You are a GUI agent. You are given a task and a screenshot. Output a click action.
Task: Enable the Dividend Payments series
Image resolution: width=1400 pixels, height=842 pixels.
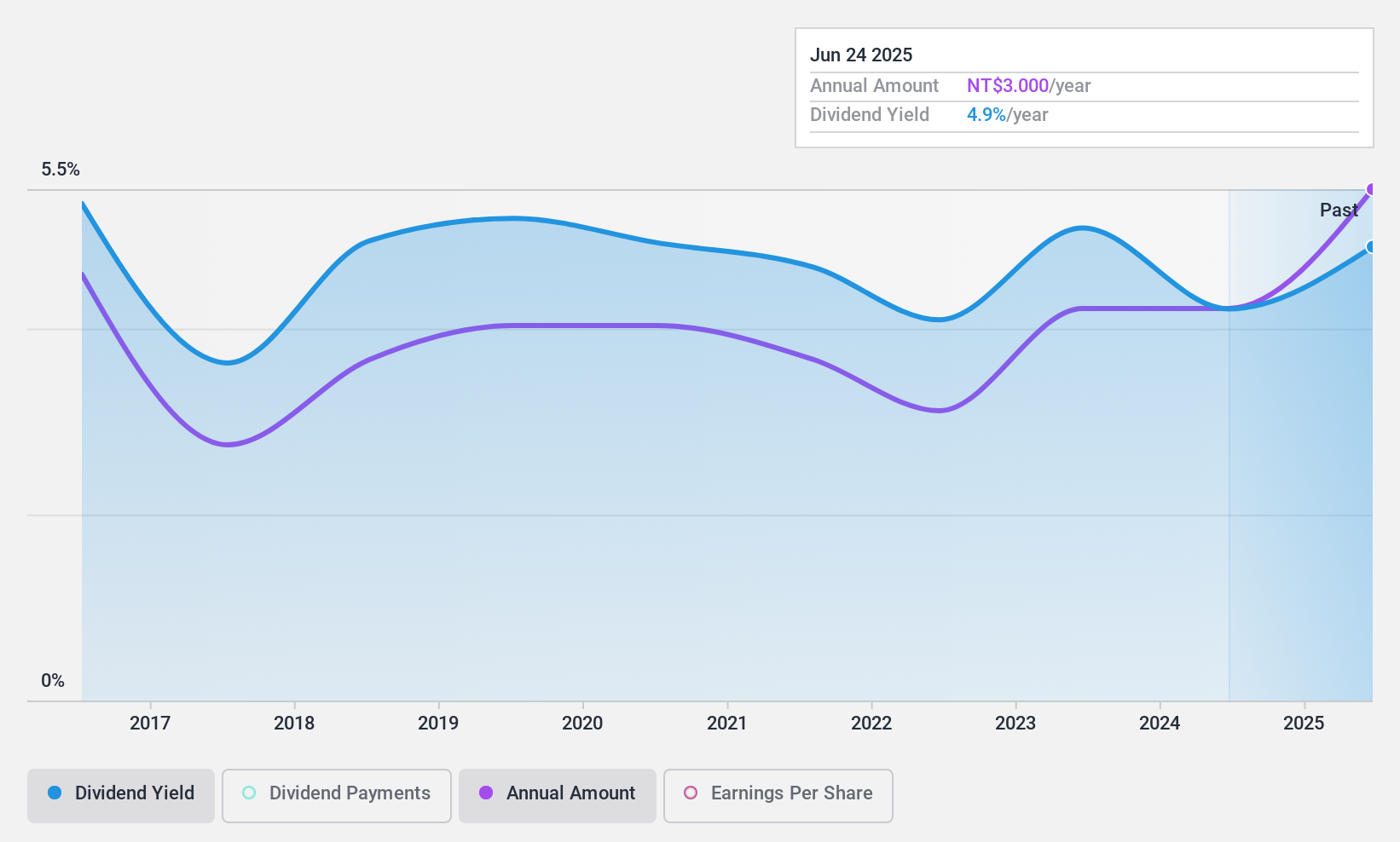pyautogui.click(x=337, y=796)
